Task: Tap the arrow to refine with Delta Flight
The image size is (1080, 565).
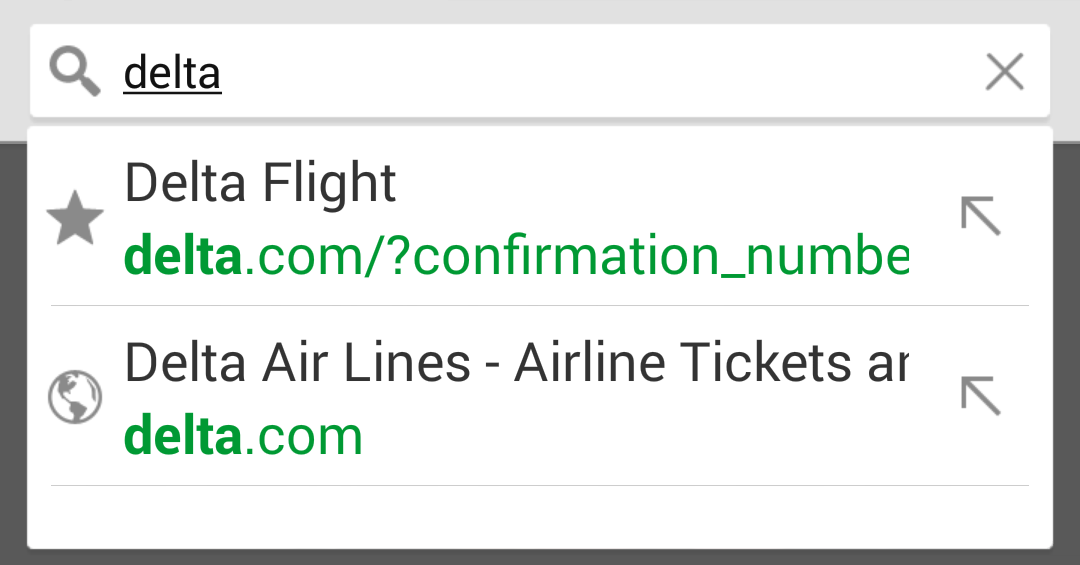Action: pyautogui.click(x=980, y=216)
